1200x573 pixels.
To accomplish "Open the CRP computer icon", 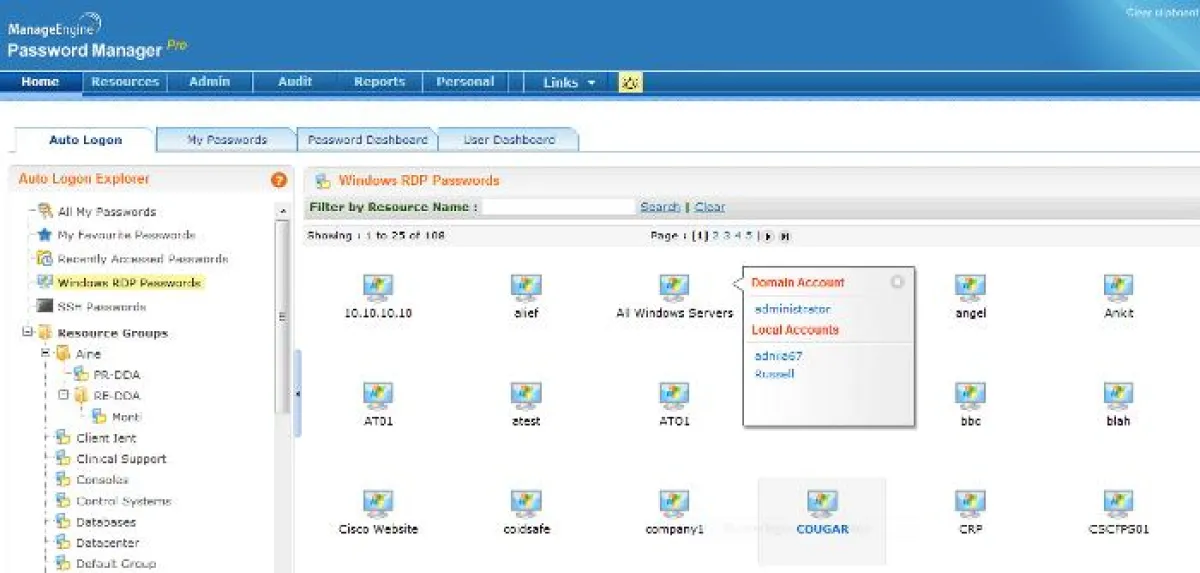I will [x=970, y=504].
